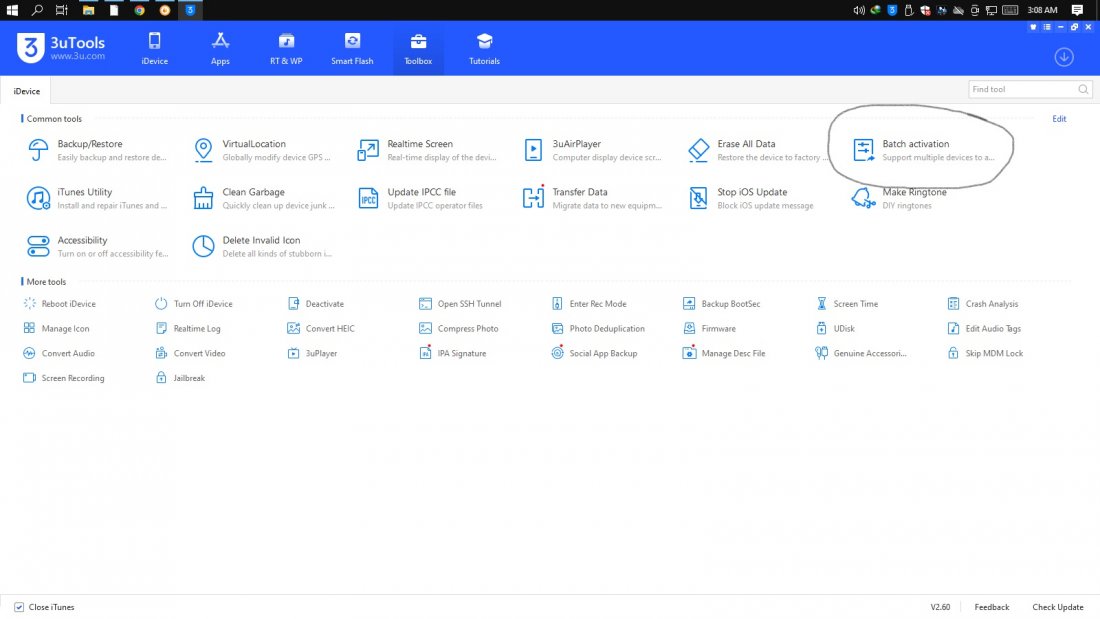
Task: Open Delete Invalid Icon tool
Action: point(262,246)
